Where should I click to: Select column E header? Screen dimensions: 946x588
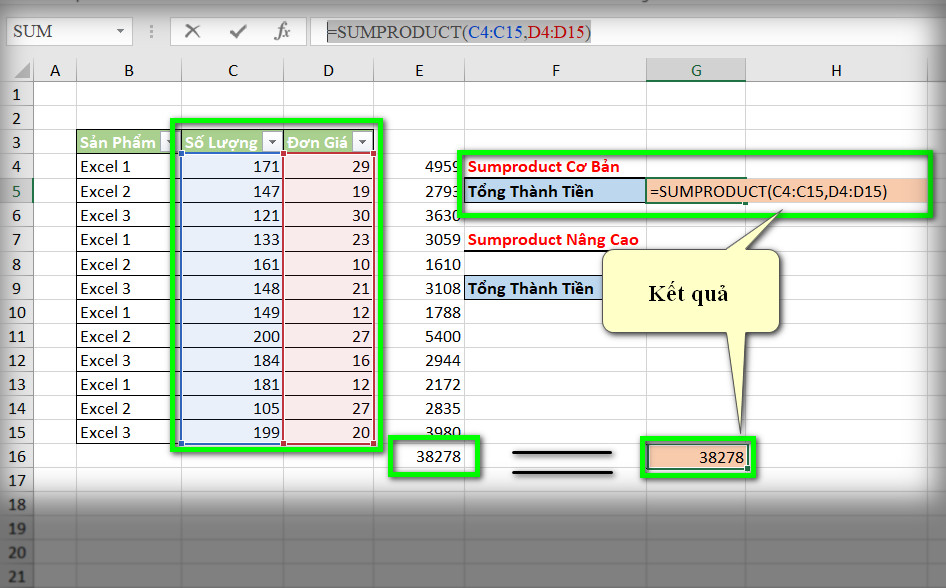click(419, 71)
